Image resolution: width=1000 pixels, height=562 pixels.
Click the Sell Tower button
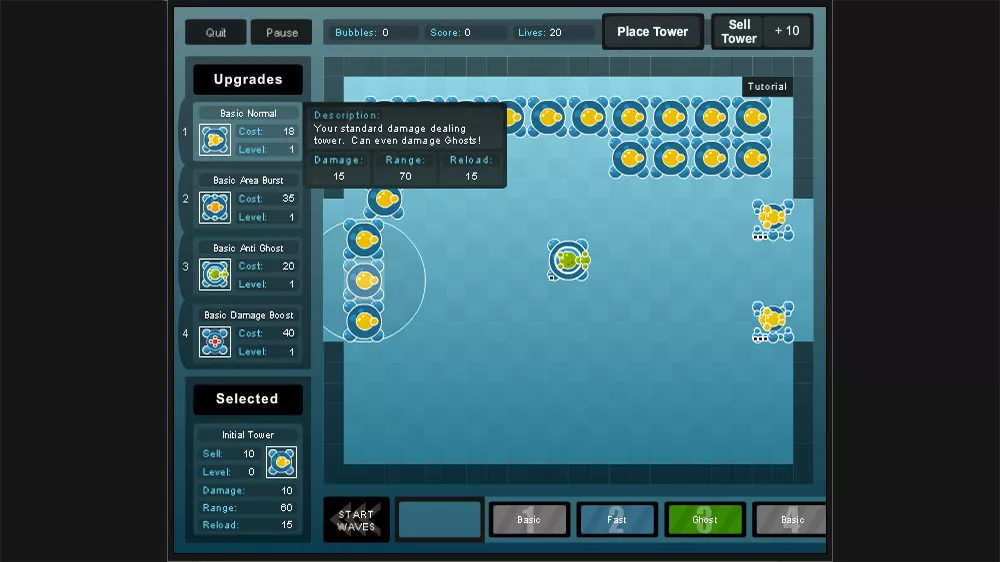point(739,31)
